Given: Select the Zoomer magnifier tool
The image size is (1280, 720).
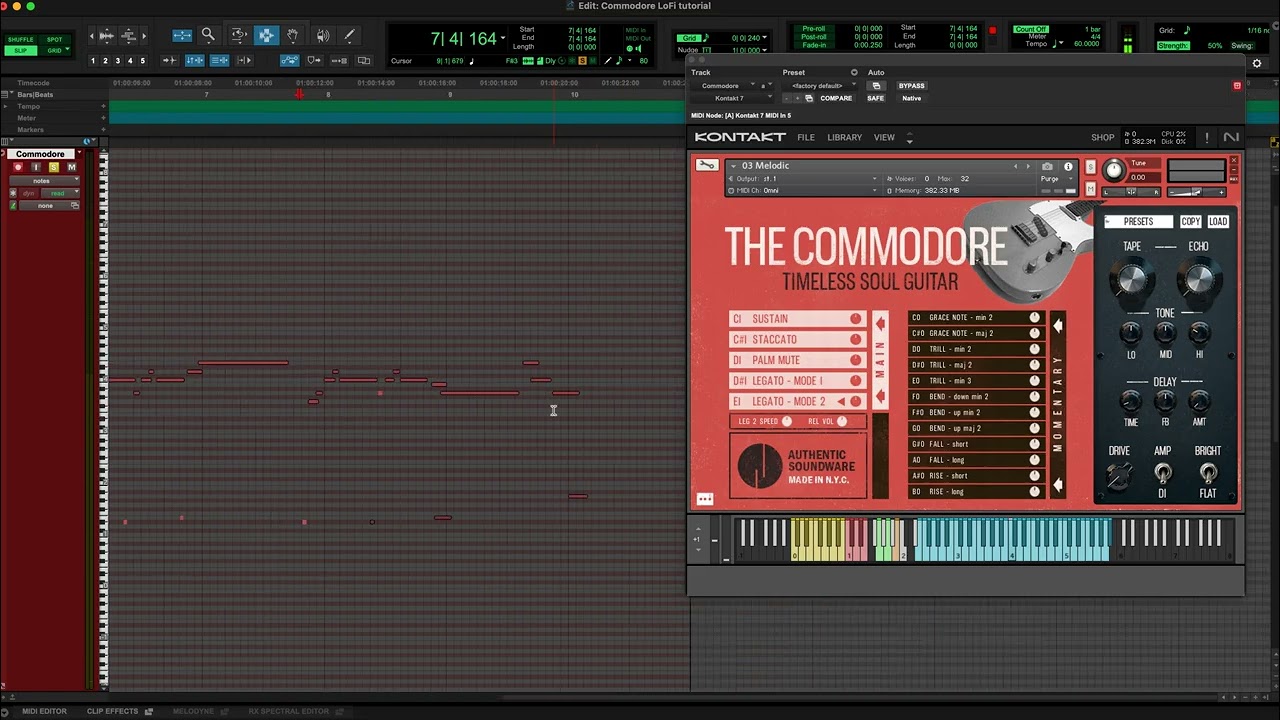Looking at the screenshot, I should pos(208,35).
